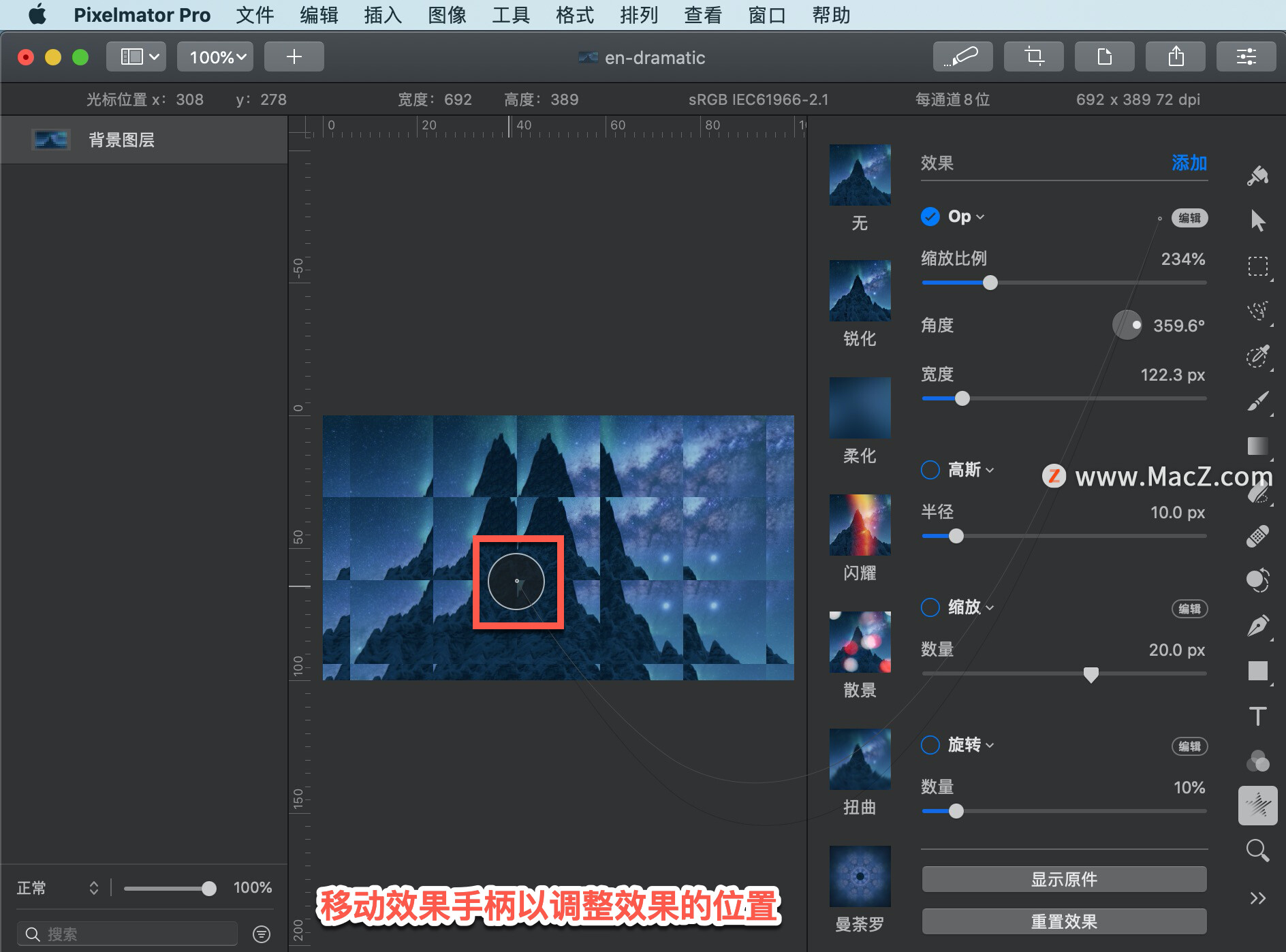Select the Type text tool

click(x=1257, y=716)
